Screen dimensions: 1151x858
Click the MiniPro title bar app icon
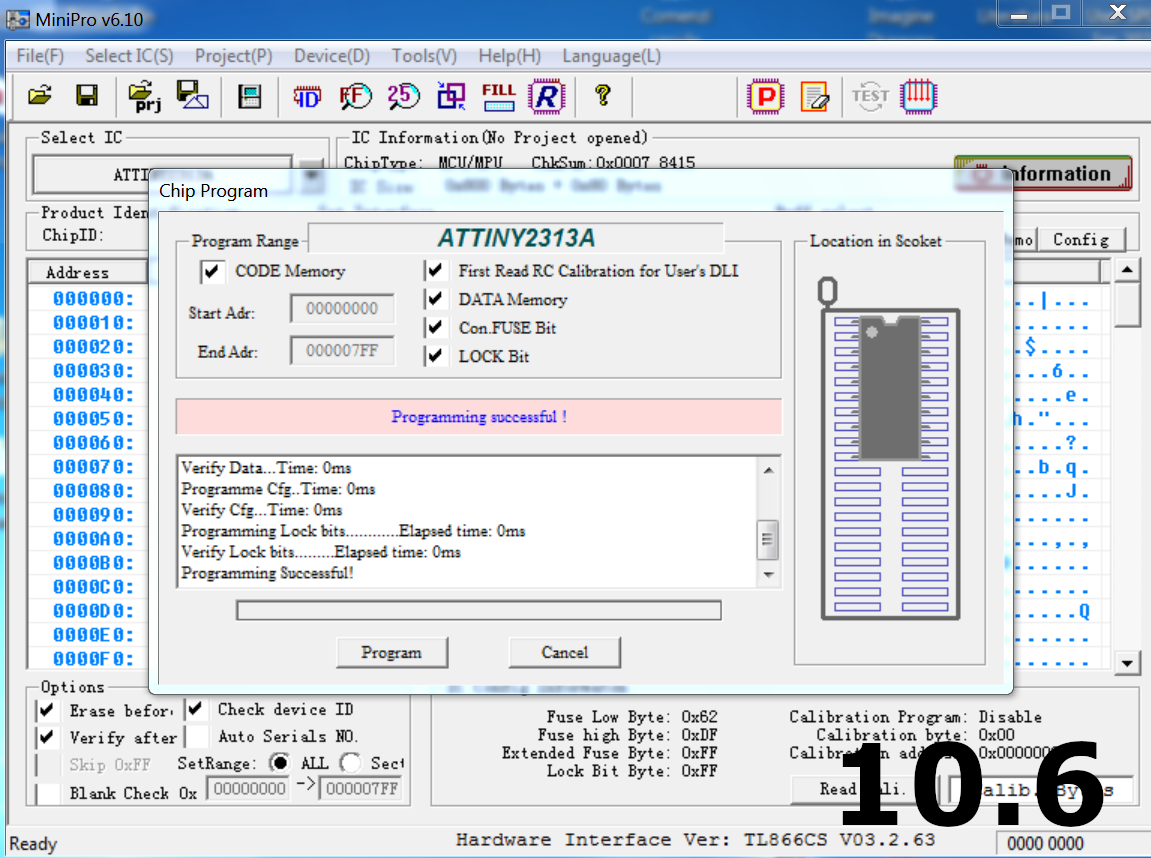[18, 19]
